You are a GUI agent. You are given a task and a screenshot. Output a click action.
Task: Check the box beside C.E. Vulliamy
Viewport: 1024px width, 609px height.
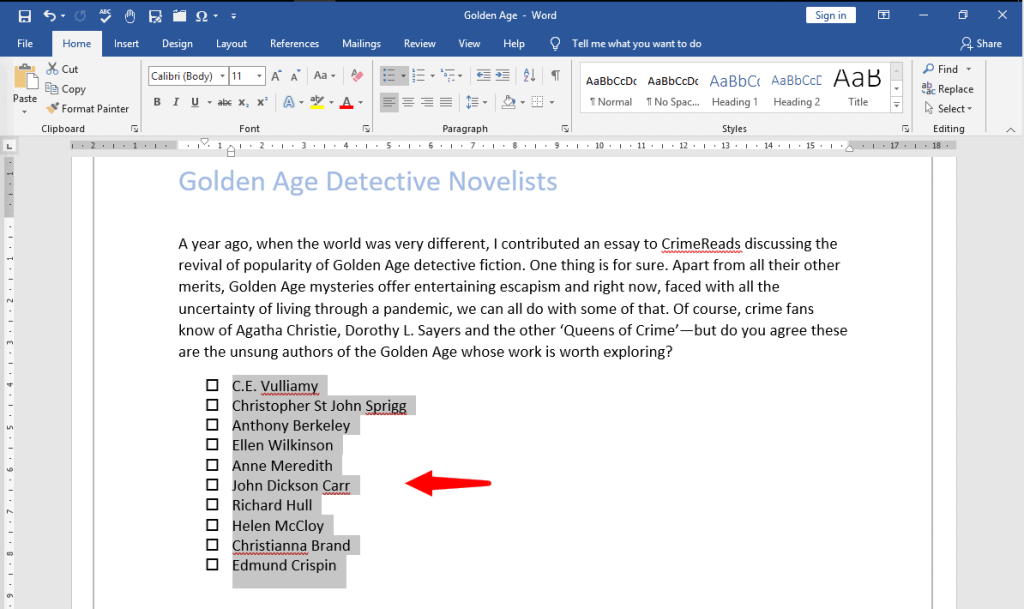click(212, 385)
